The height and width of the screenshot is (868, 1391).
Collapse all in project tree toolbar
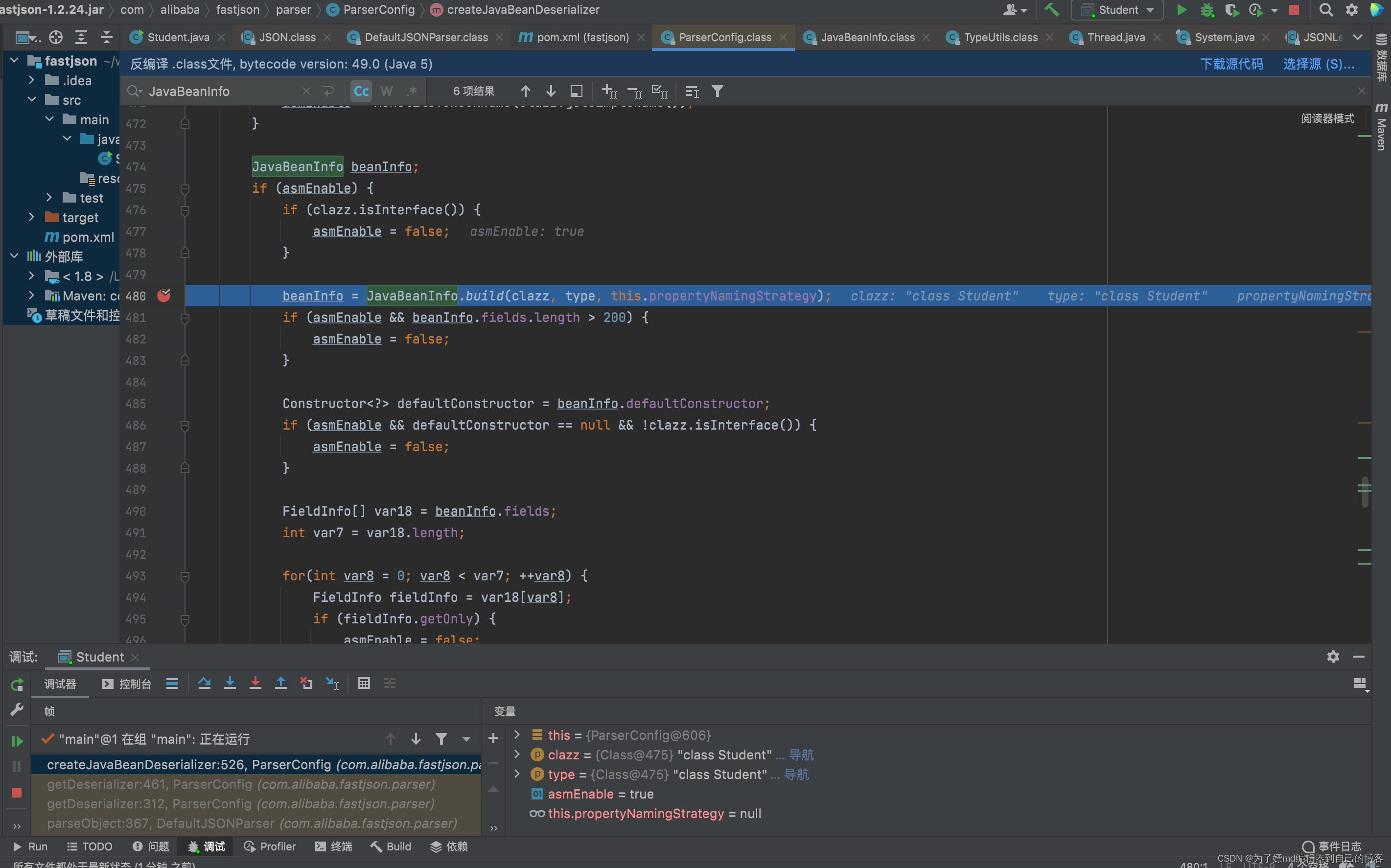click(x=106, y=37)
